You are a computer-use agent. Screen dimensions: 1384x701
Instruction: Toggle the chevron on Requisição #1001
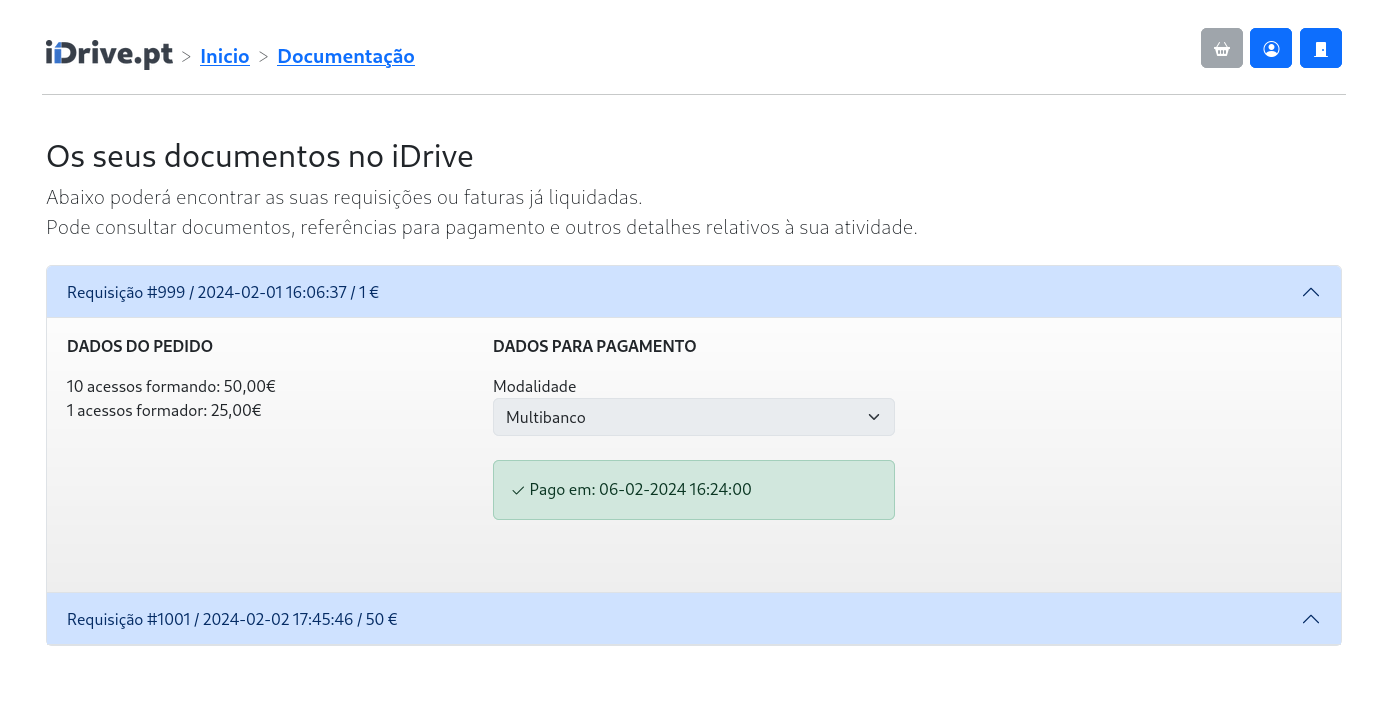click(1310, 619)
